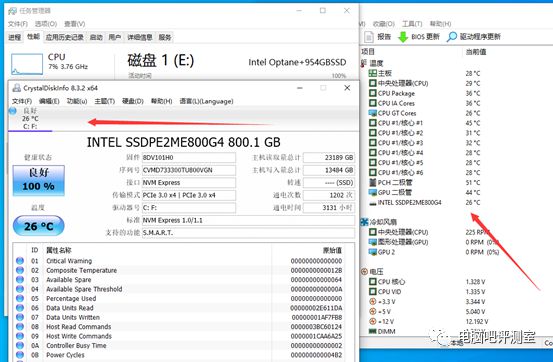Image resolution: width=553 pixels, height=362 pixels.
Task: Click the 项目 column header in AIDA64
Action: point(368,52)
